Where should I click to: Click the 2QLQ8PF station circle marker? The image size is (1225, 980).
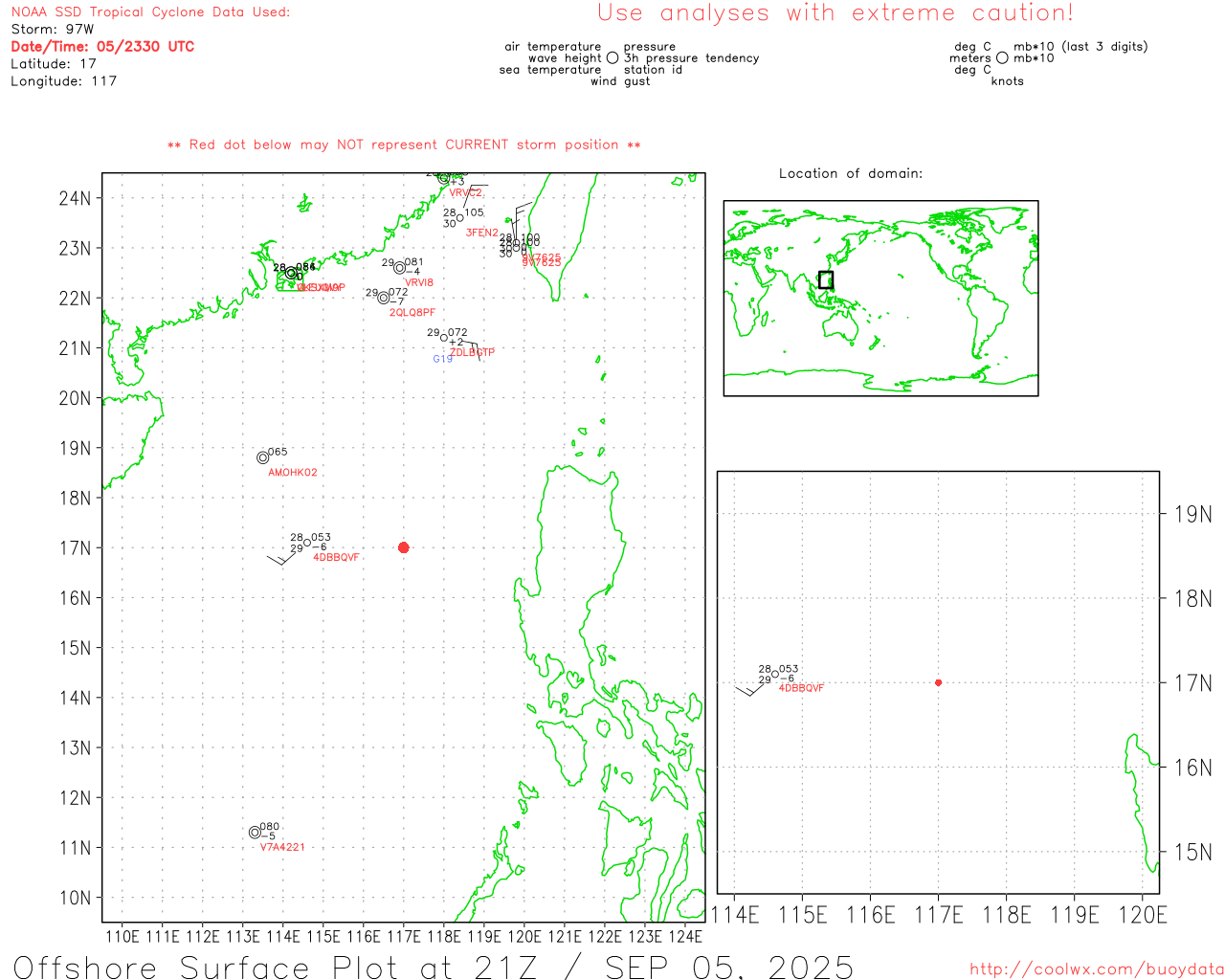click(x=384, y=298)
